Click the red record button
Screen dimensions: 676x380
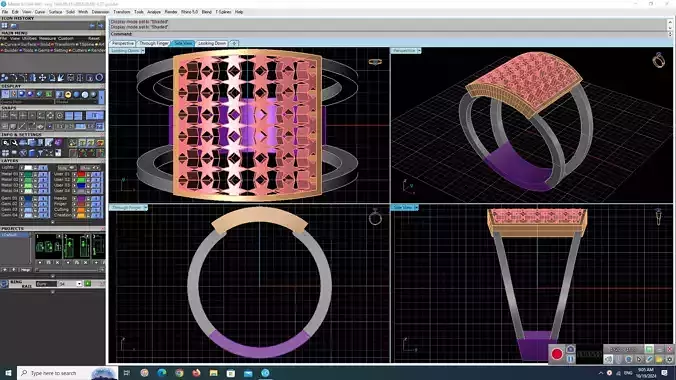click(x=557, y=354)
